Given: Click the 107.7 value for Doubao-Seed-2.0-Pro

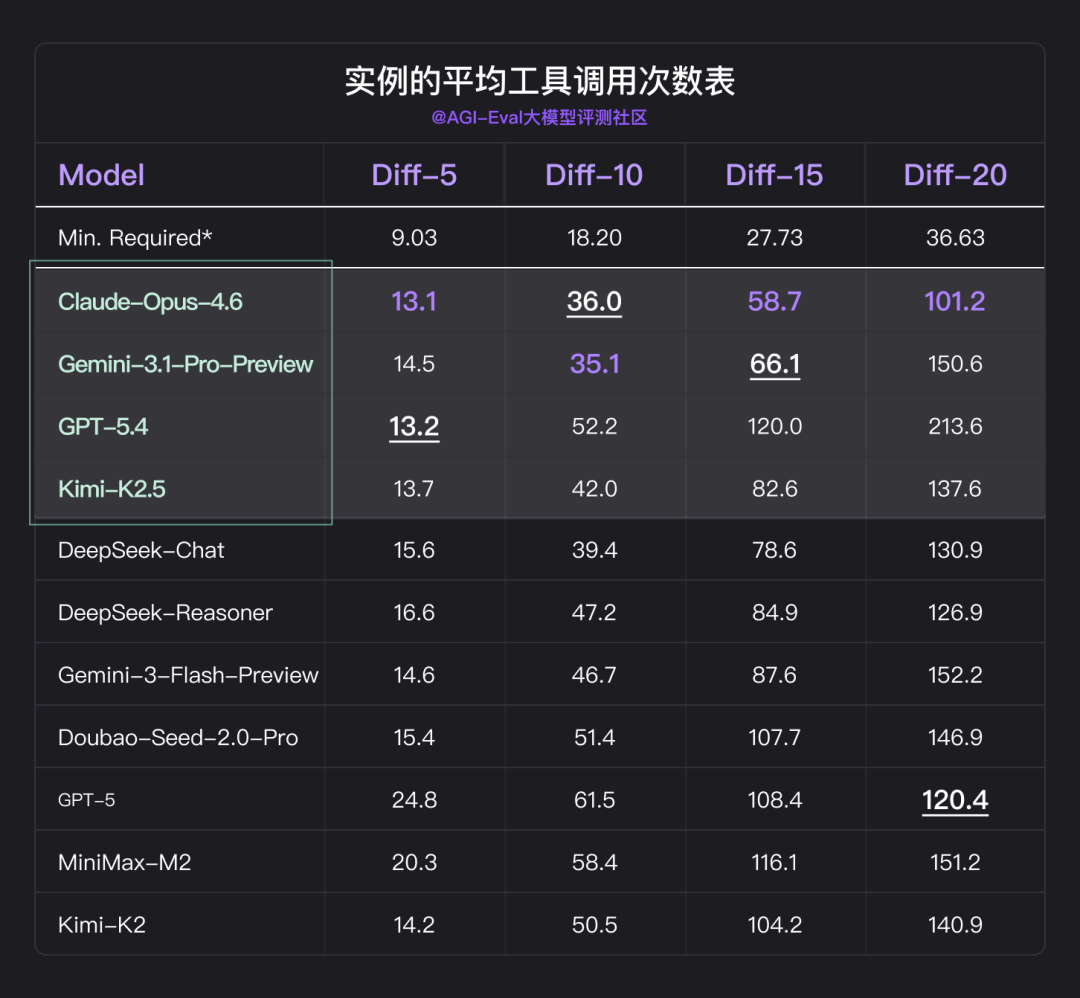Looking at the screenshot, I should coord(775,738).
